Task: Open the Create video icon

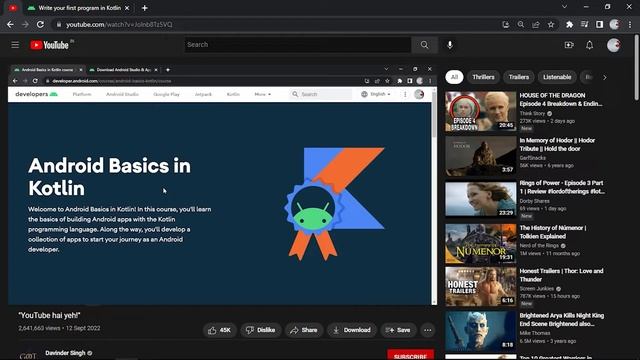Action: tap(569, 45)
